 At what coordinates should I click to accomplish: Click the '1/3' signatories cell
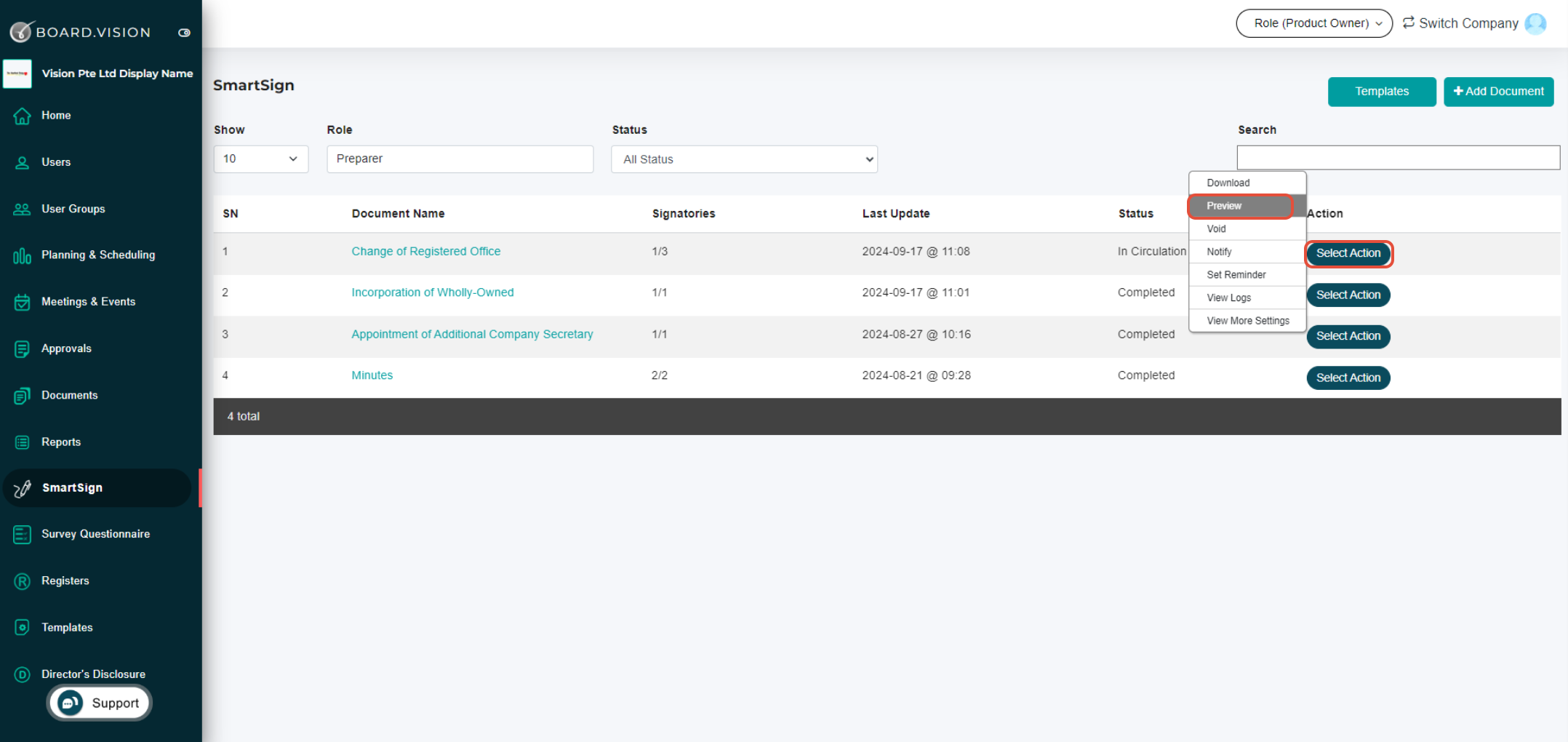tap(660, 251)
